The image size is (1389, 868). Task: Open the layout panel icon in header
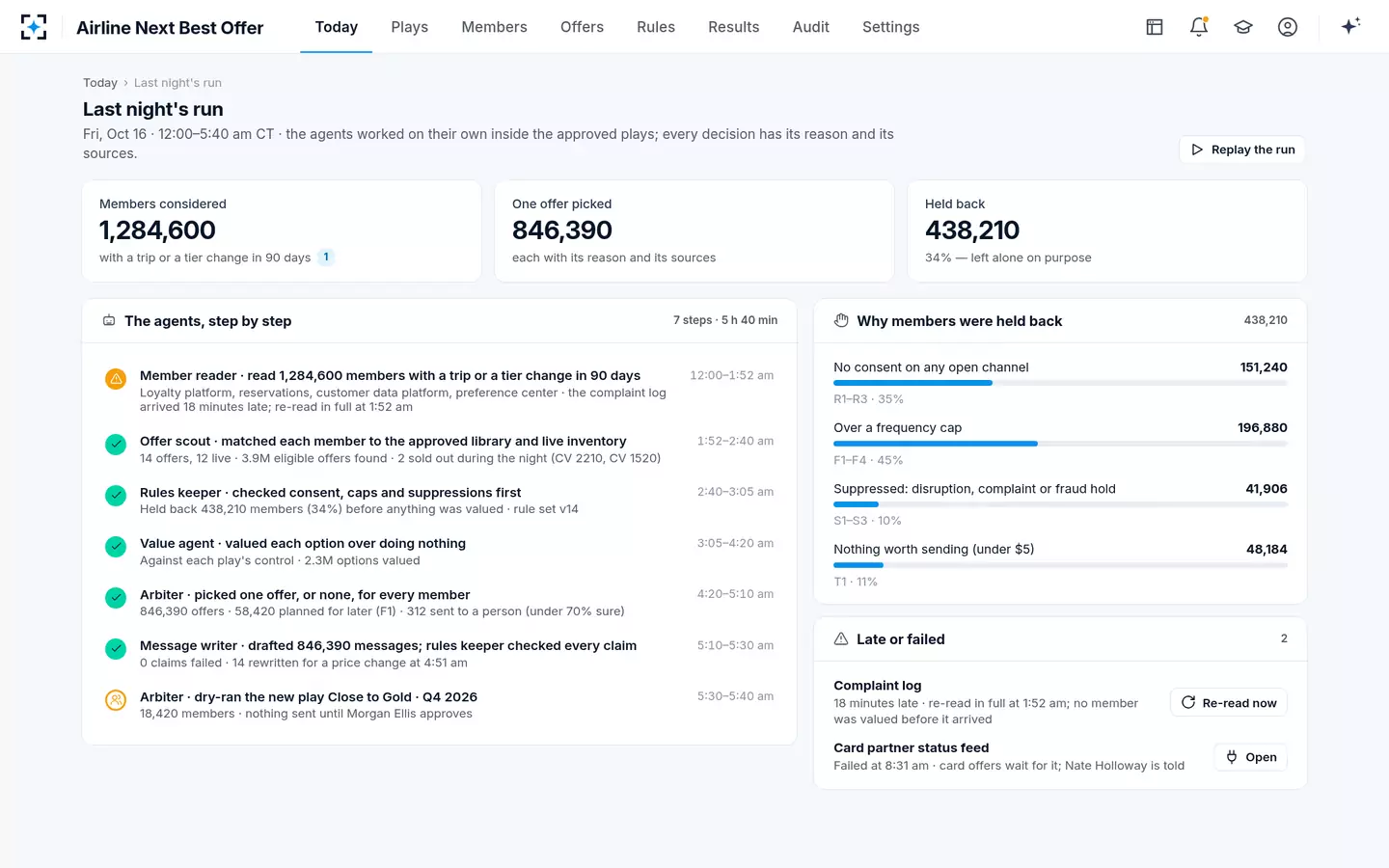click(x=1155, y=27)
